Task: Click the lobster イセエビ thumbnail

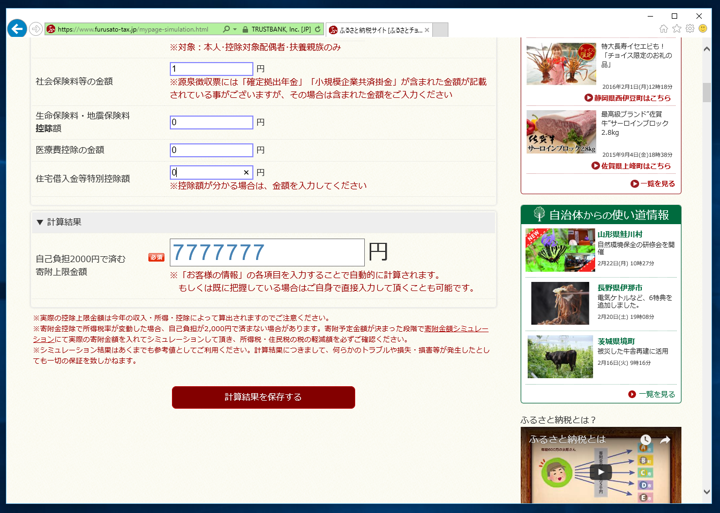Action: (561, 64)
